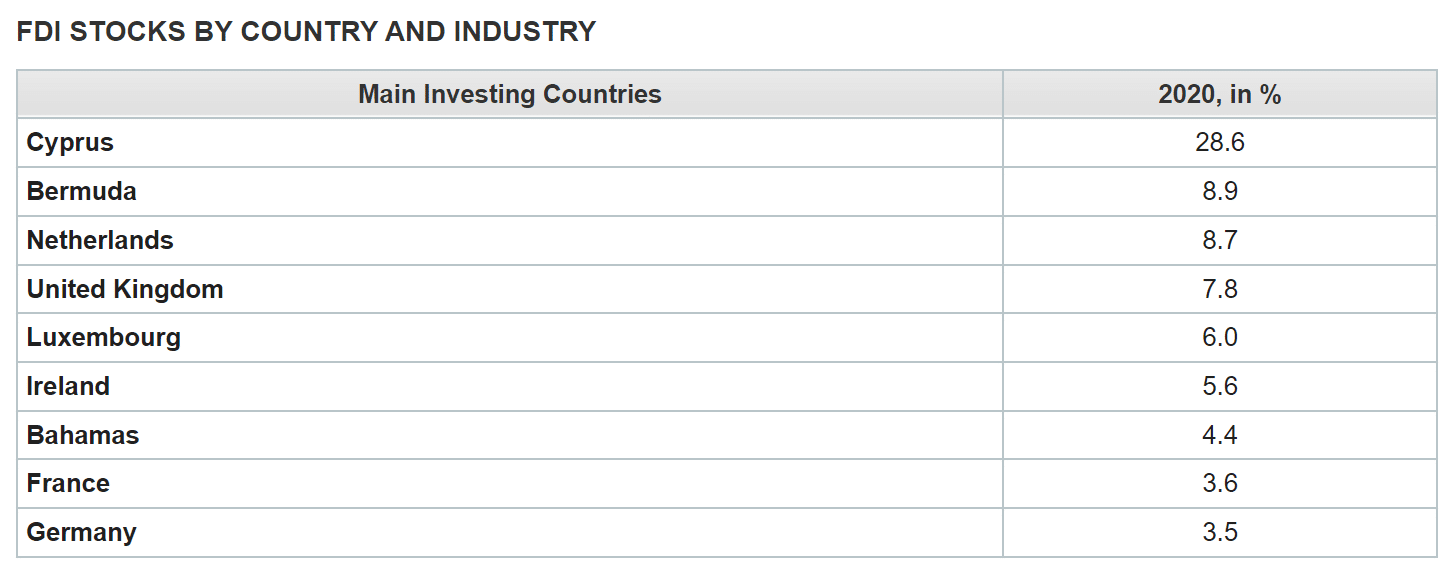1443x567 pixels.
Task: Click the Bermuda country cell
Action: point(81,191)
